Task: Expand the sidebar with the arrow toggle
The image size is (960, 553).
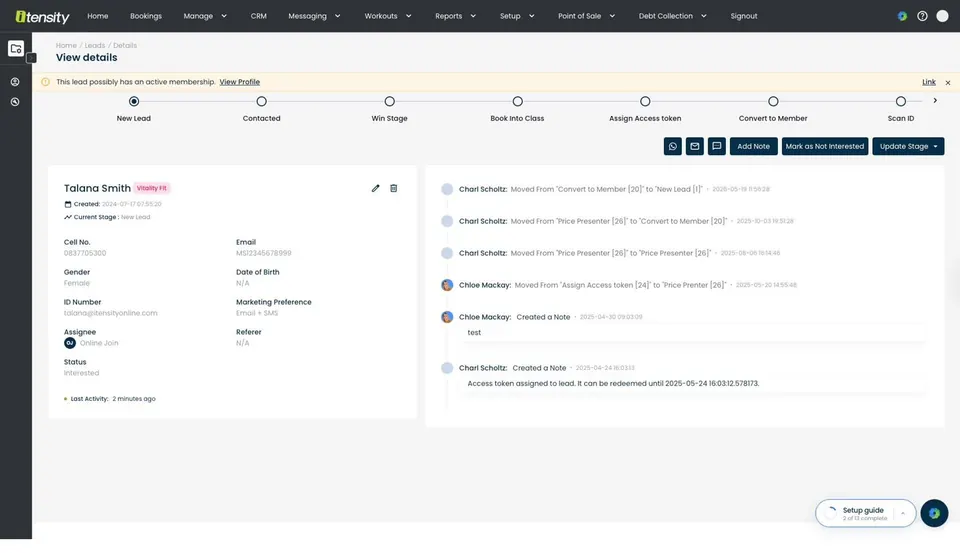Action: (31, 58)
